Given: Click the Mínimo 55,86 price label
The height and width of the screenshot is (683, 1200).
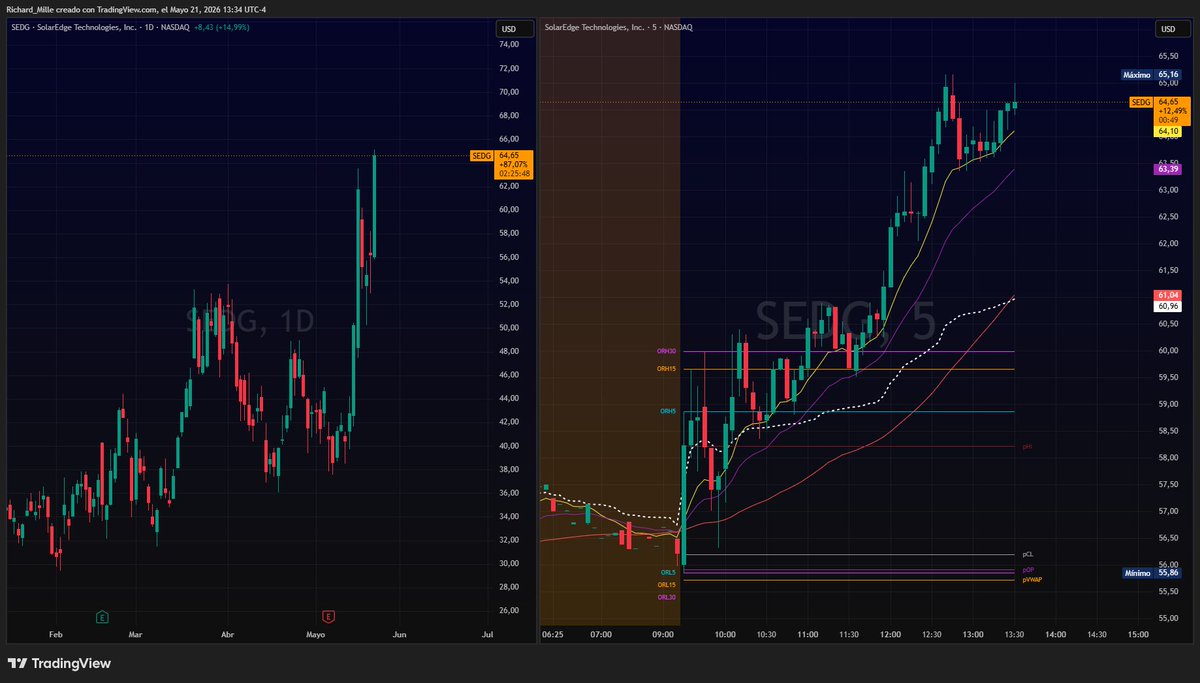Looking at the screenshot, I should coord(1151,574).
